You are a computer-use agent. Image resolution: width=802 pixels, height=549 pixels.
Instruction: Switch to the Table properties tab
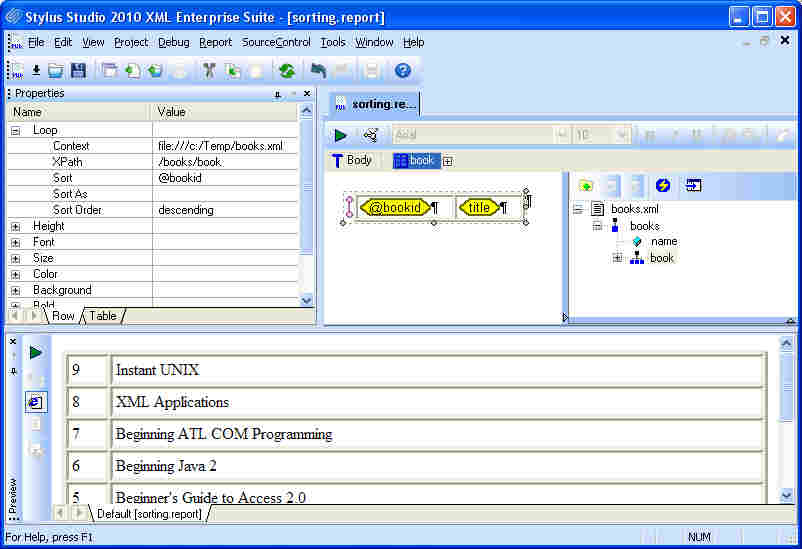pos(103,316)
